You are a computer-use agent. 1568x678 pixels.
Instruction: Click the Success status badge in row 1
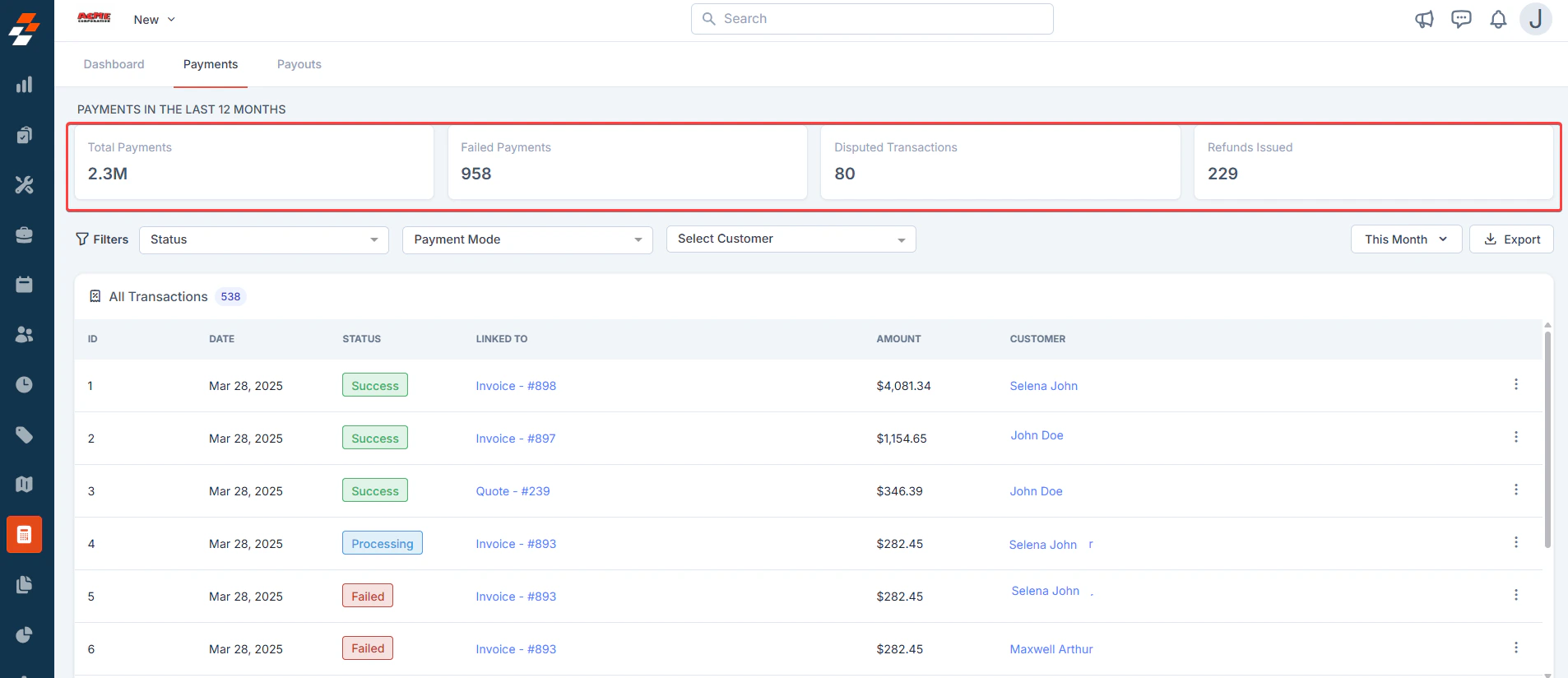(x=375, y=385)
